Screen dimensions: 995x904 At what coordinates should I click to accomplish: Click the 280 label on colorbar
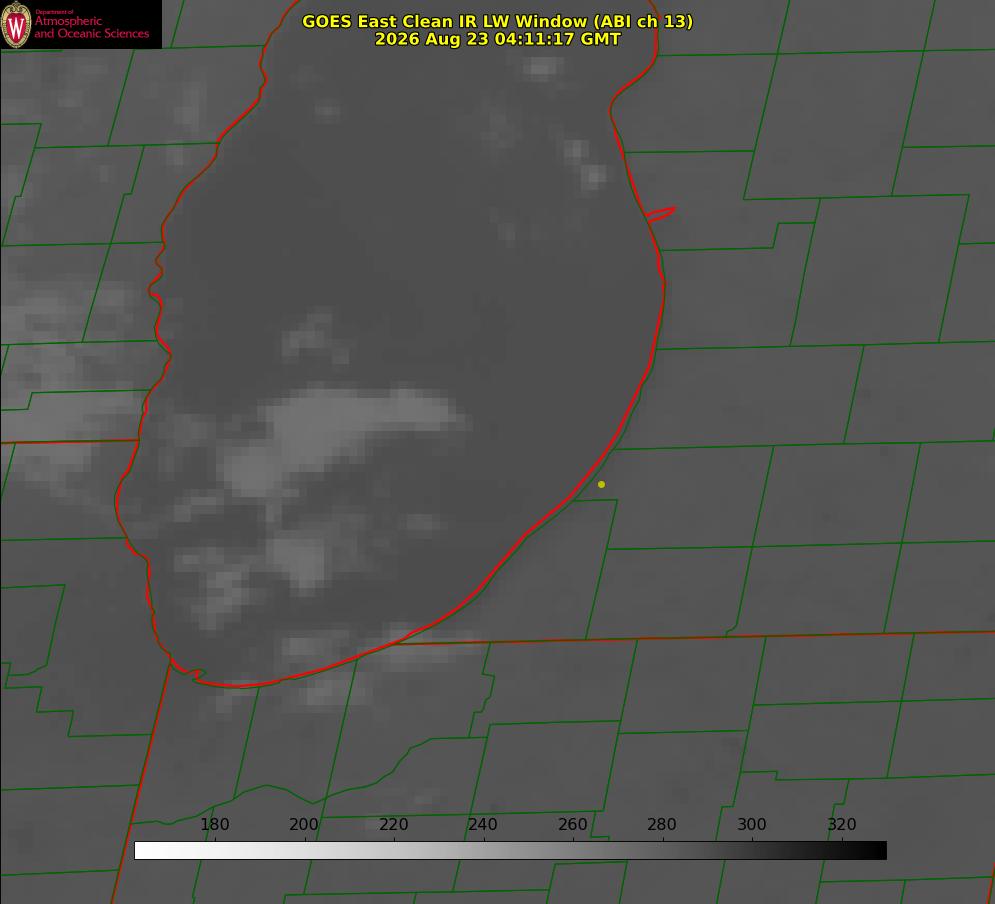pyautogui.click(x=662, y=824)
